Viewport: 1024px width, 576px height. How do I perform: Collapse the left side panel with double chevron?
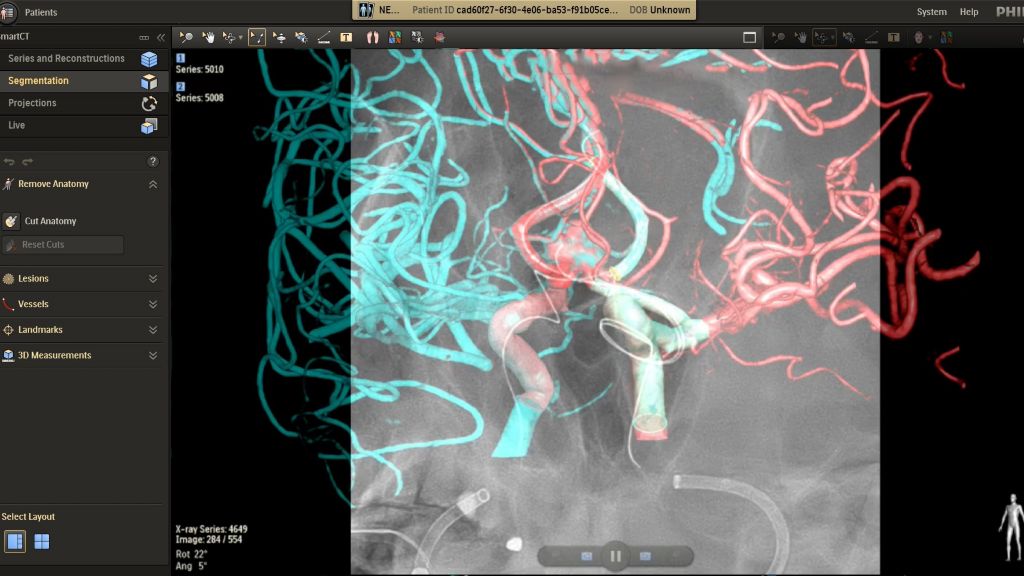coord(161,37)
